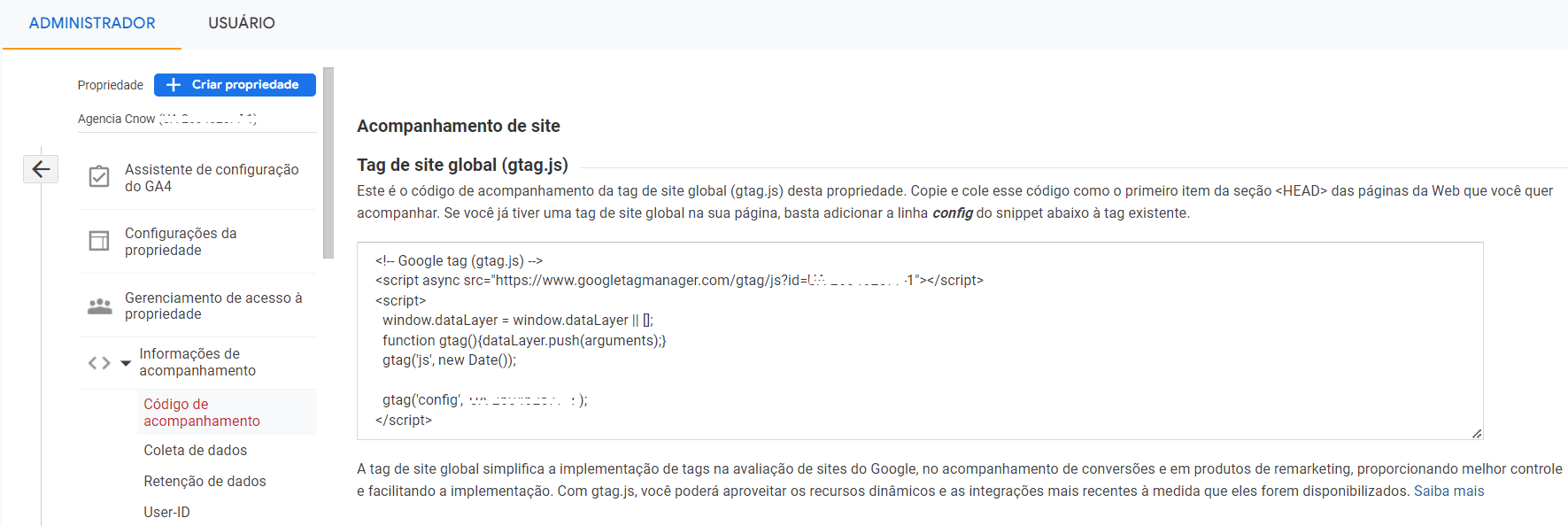Screen dimensions: 1568x526
Task: Click the window.dataLayer code line
Action: 518,321
